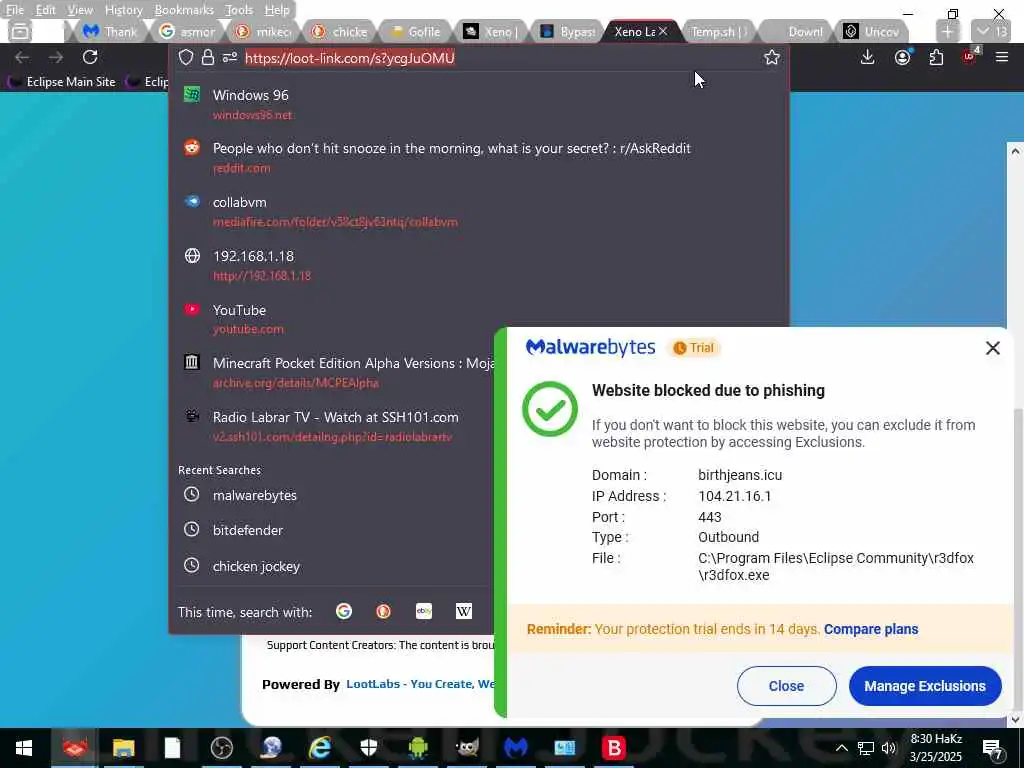Select the YouTube suggestion
The height and width of the screenshot is (768, 1024).
(479, 319)
